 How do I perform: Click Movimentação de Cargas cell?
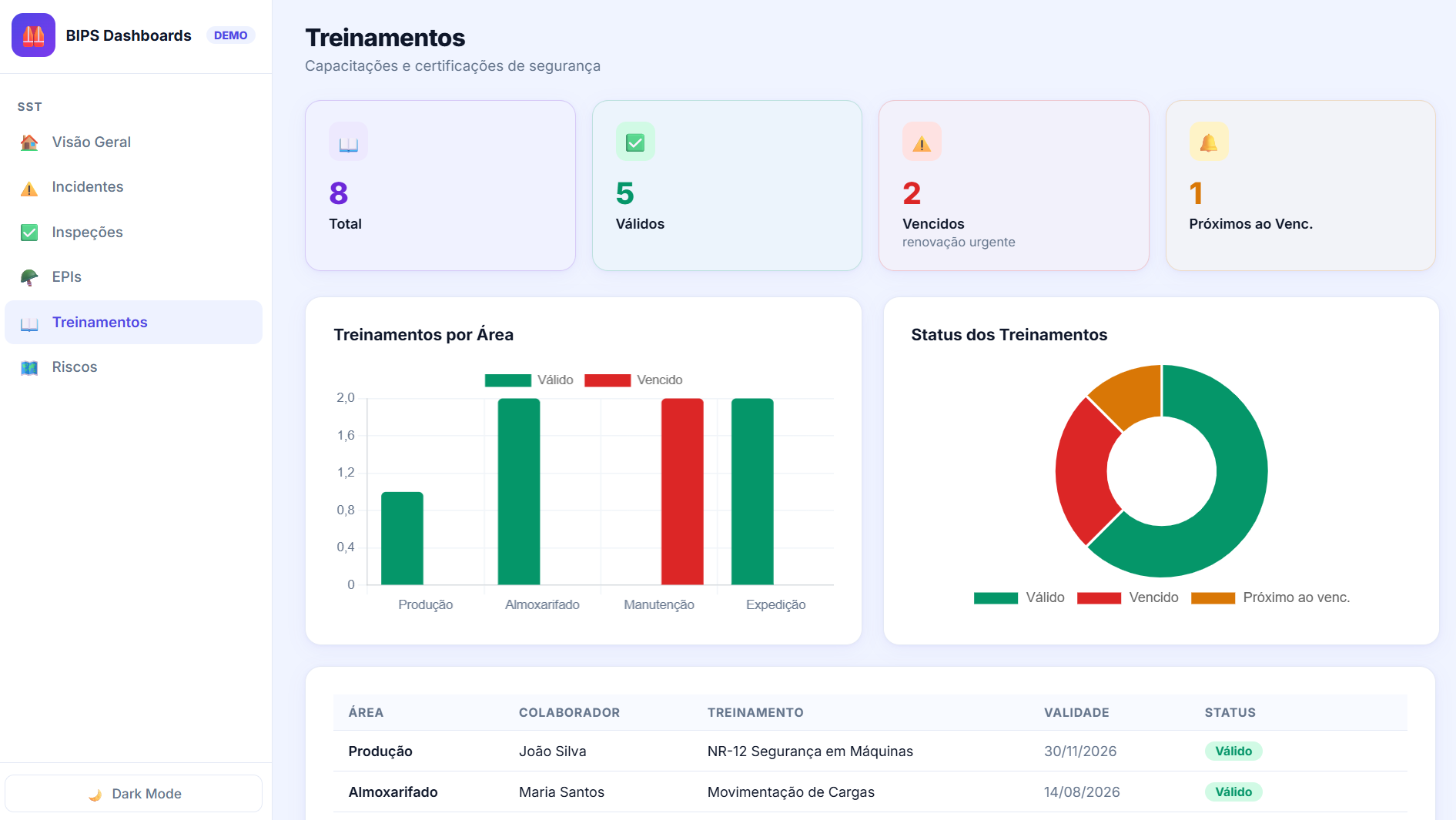pos(791,792)
